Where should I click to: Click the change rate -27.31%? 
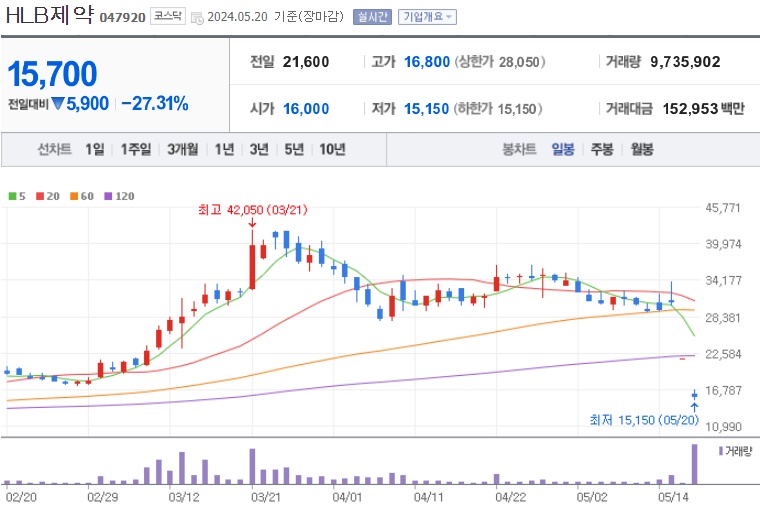pyautogui.click(x=155, y=104)
